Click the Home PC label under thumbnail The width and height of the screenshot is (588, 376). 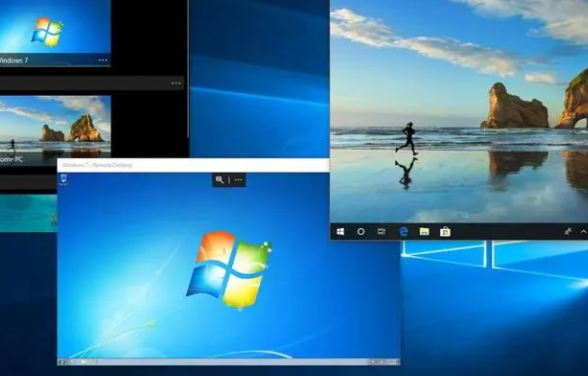[11, 159]
